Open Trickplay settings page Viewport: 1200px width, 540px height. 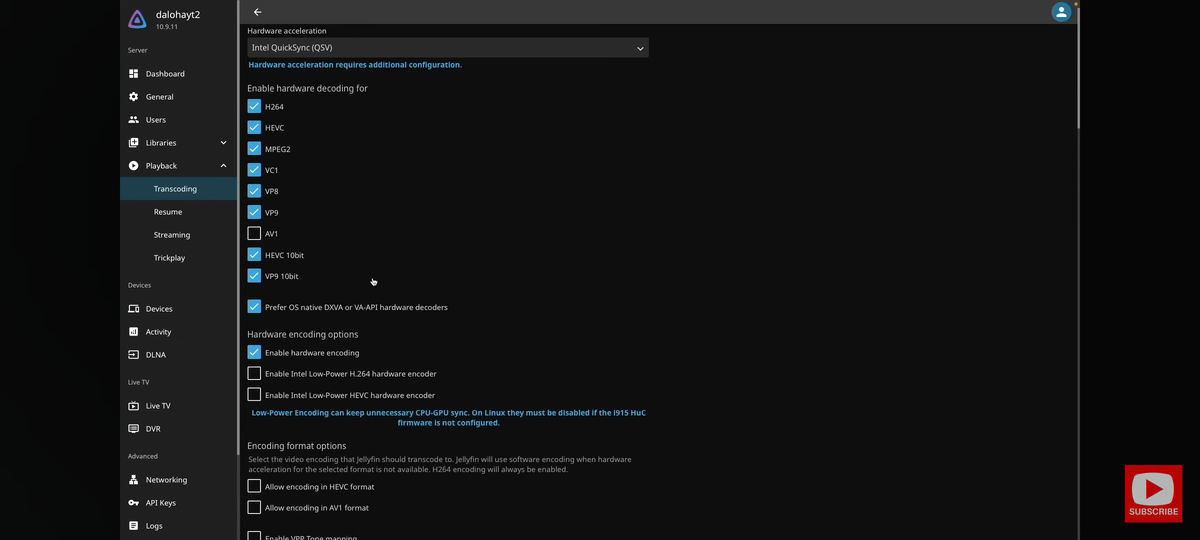click(x=179, y=258)
